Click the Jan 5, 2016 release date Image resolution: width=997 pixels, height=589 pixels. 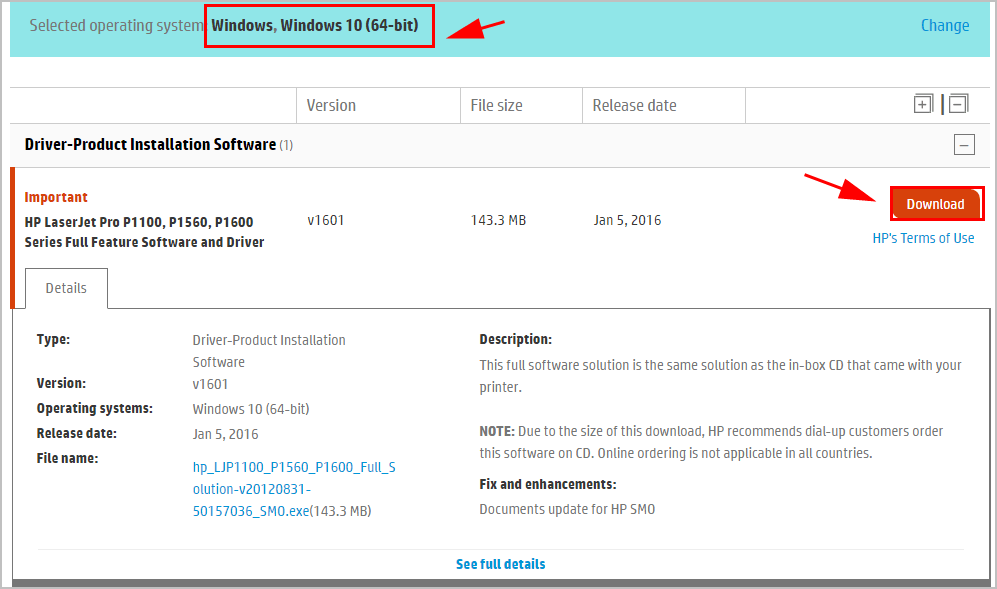coord(627,220)
